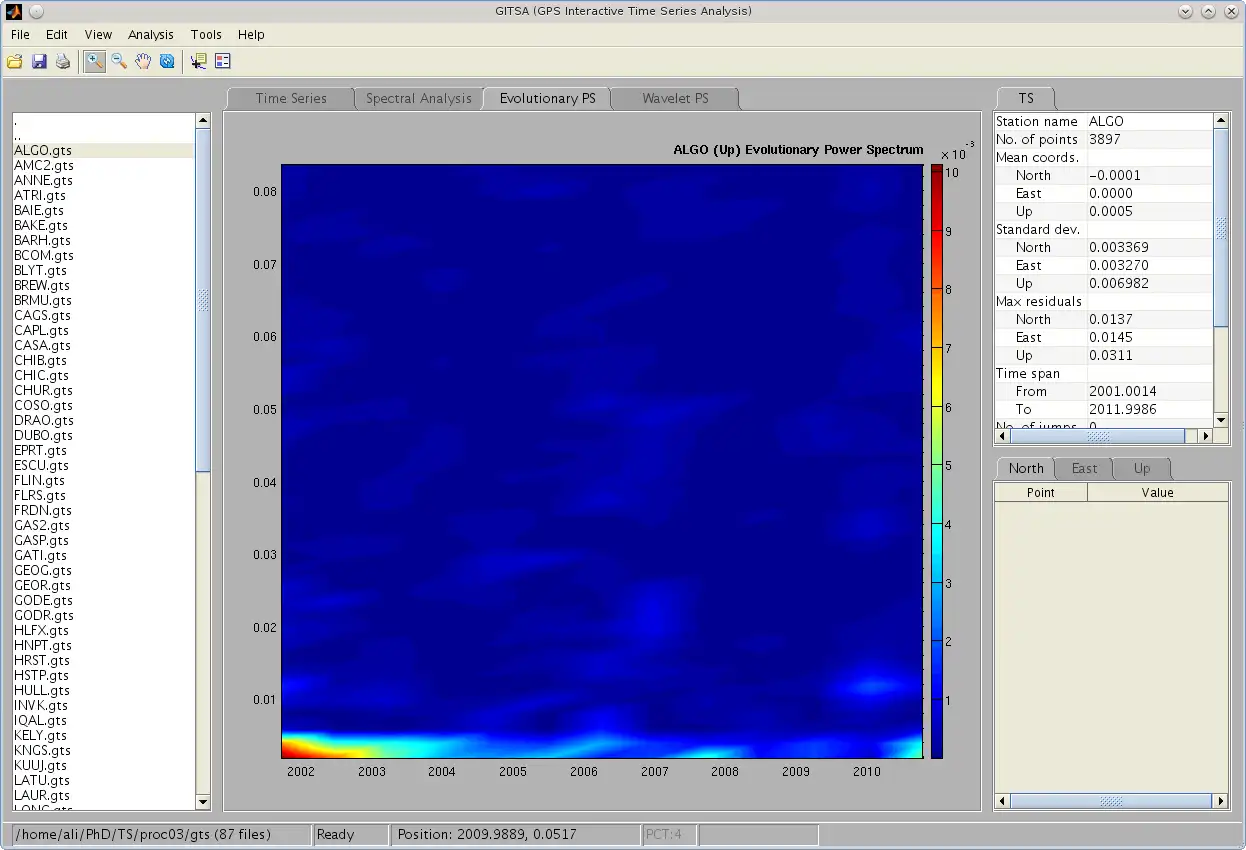Click the Open file folder icon
Screen dimensions: 1246x850
click(x=15, y=62)
